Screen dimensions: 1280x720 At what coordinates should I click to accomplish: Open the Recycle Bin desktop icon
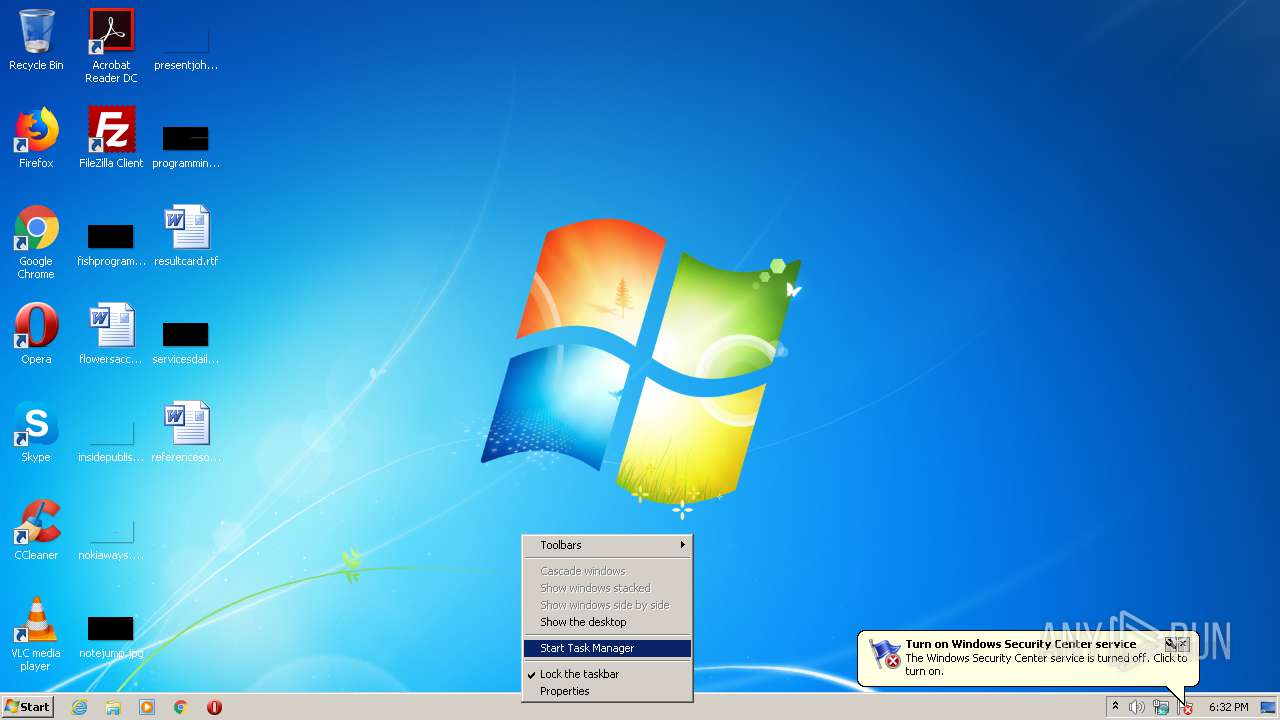[36, 40]
